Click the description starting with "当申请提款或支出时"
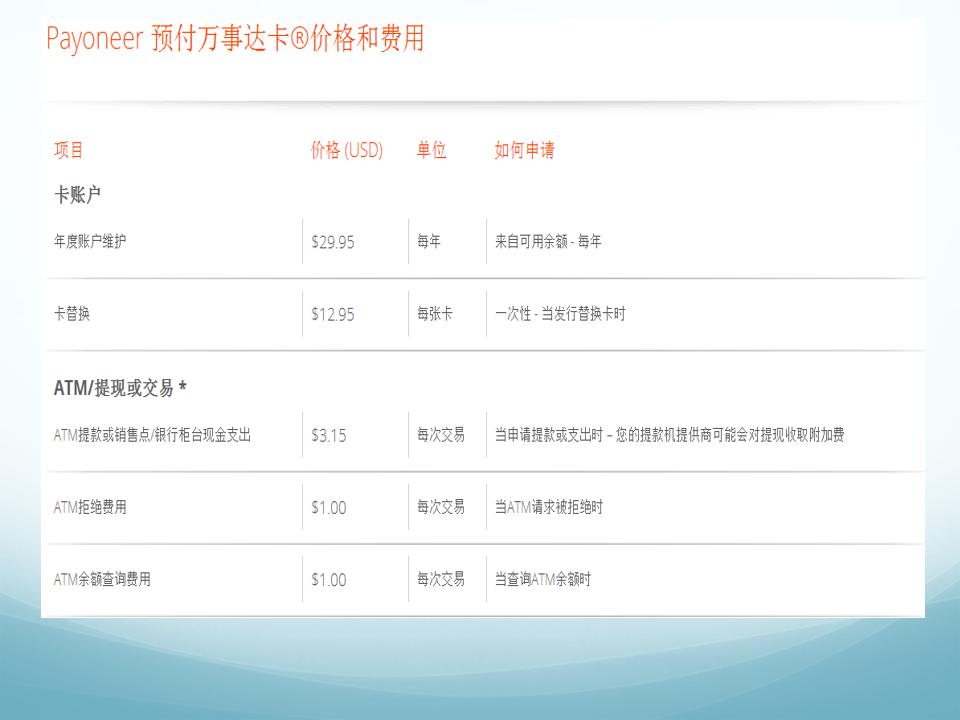The image size is (960, 720). tap(670, 435)
